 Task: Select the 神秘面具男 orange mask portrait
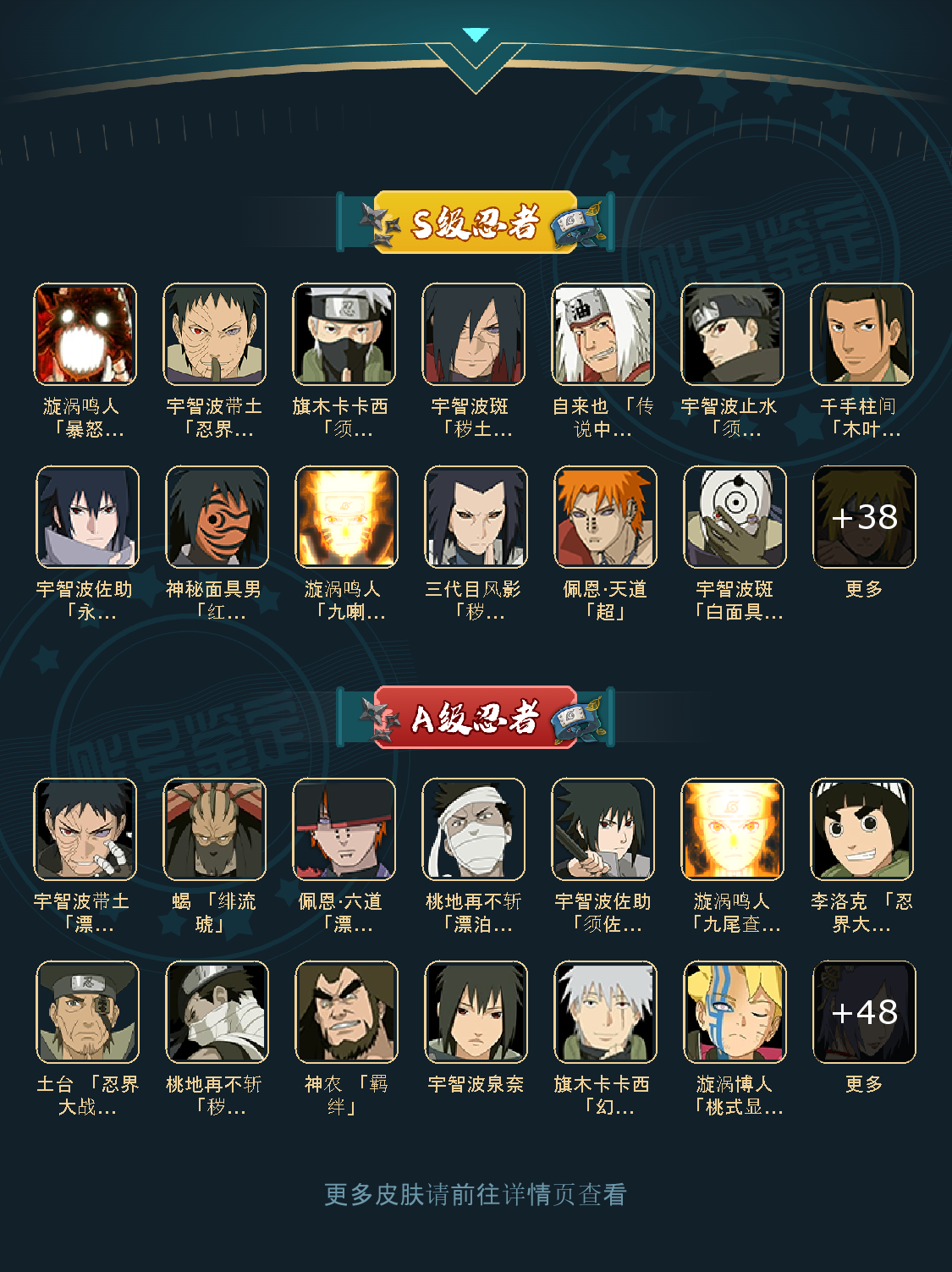tap(217, 517)
